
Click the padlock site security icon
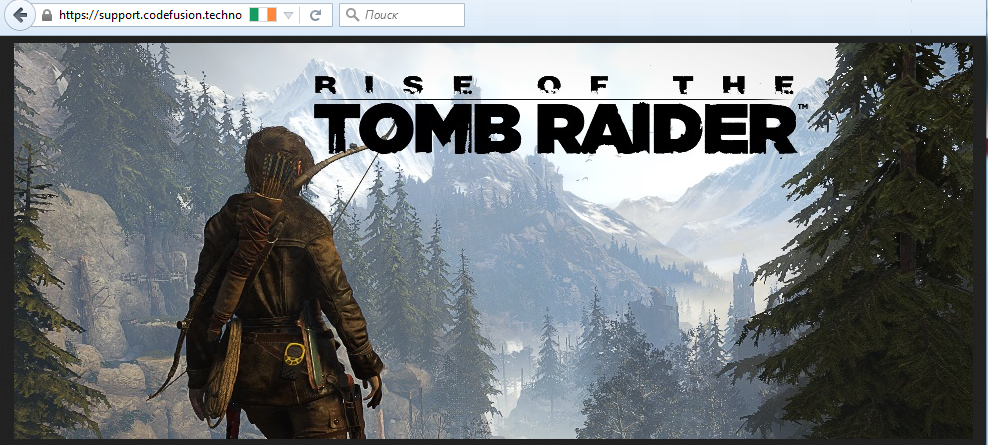[x=47, y=15]
